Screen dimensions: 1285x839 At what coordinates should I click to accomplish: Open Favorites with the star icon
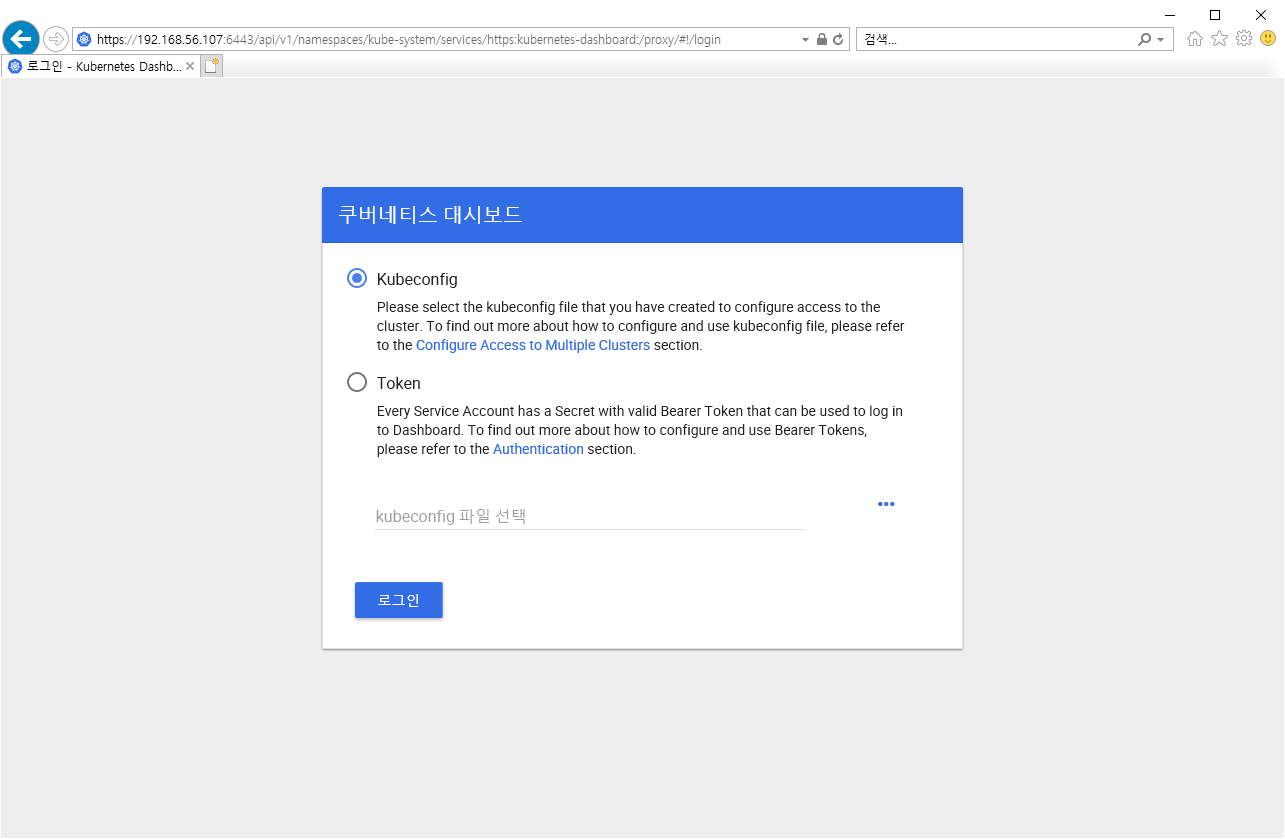point(1219,39)
